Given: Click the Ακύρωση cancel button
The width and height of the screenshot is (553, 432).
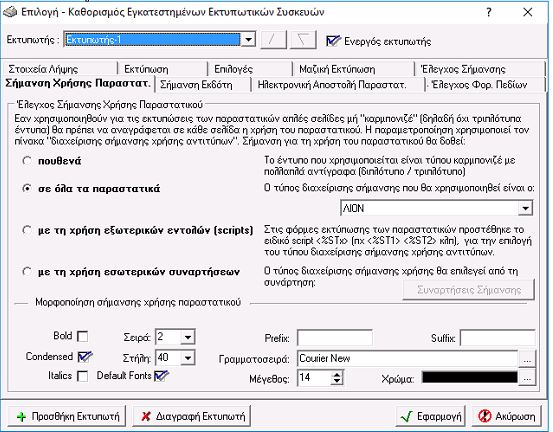Looking at the screenshot, I should tap(507, 416).
